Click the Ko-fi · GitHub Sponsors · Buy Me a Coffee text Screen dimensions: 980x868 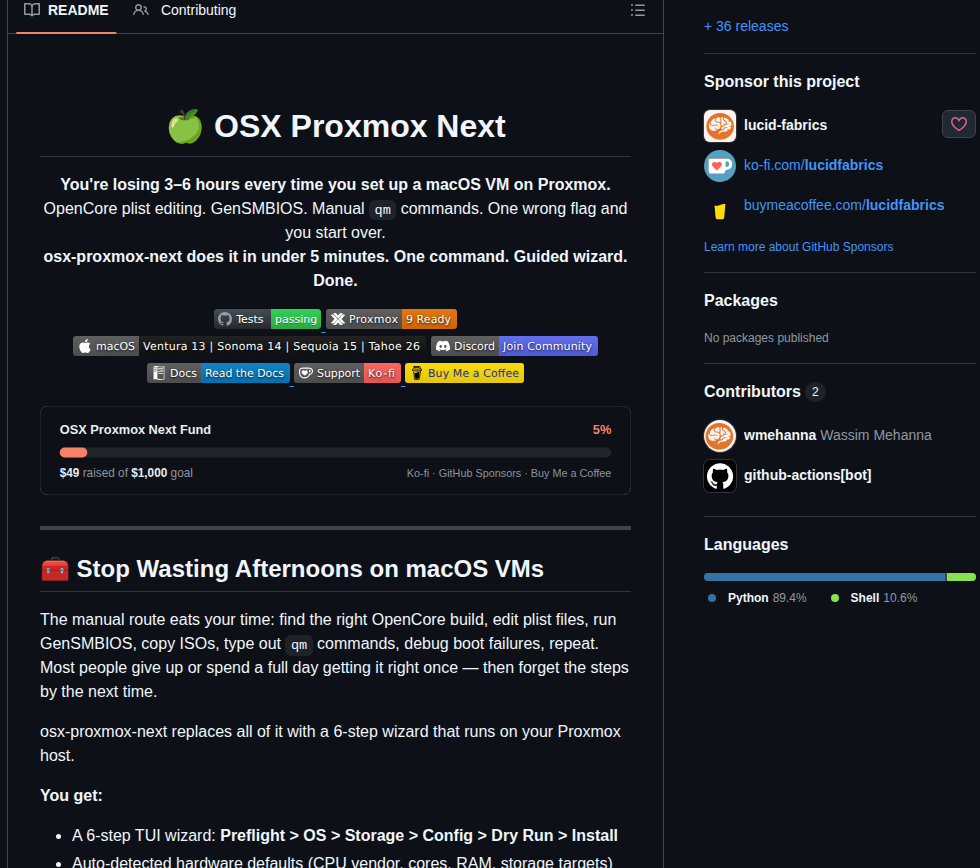pos(509,473)
